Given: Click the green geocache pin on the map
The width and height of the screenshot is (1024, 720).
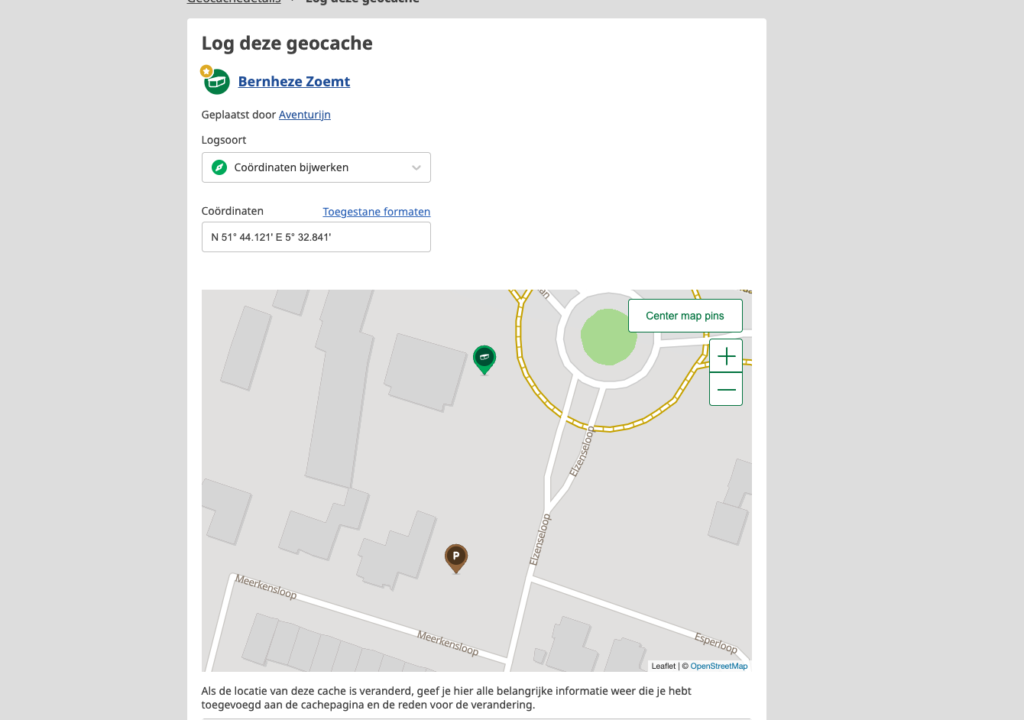Looking at the screenshot, I should point(485,358).
